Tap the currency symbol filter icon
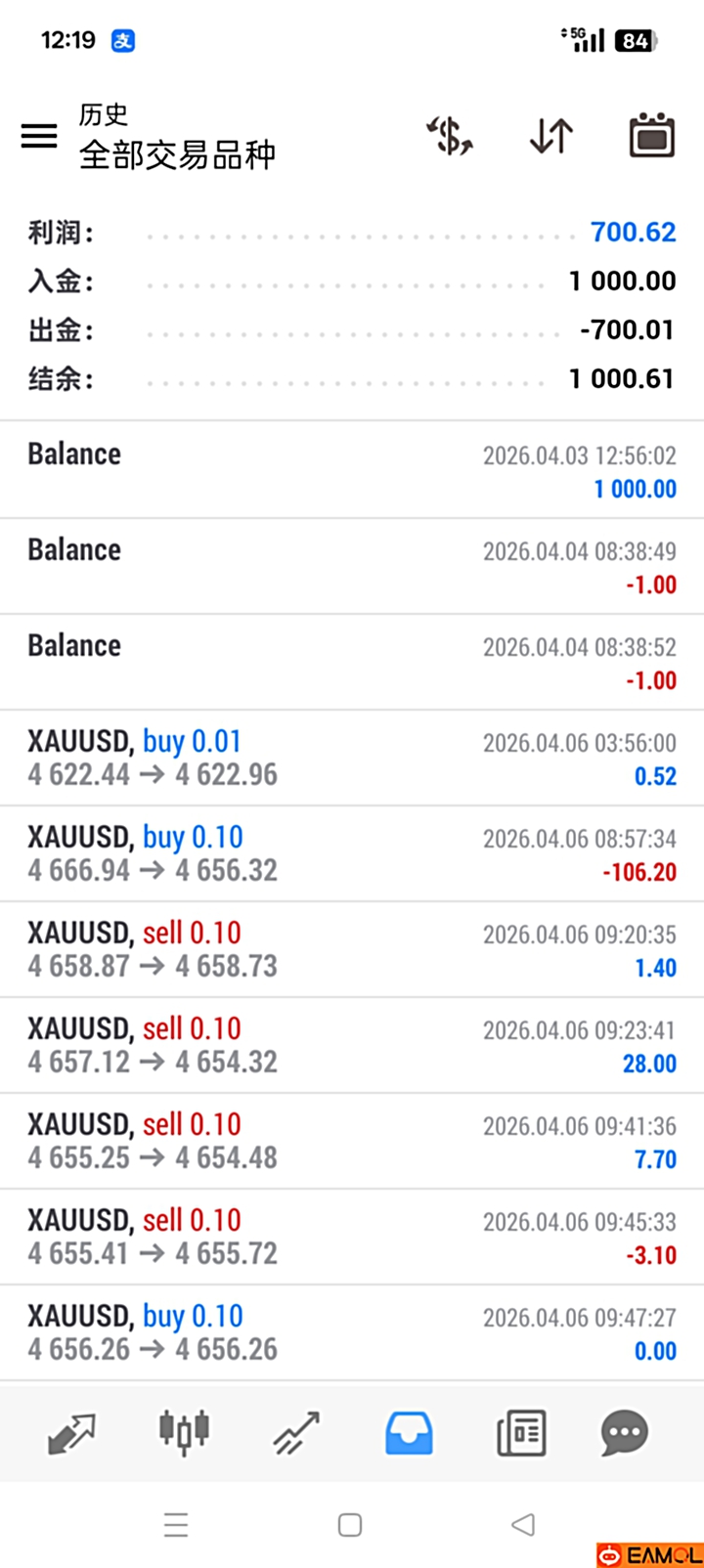Screen dimensions: 704x1568 (451, 136)
